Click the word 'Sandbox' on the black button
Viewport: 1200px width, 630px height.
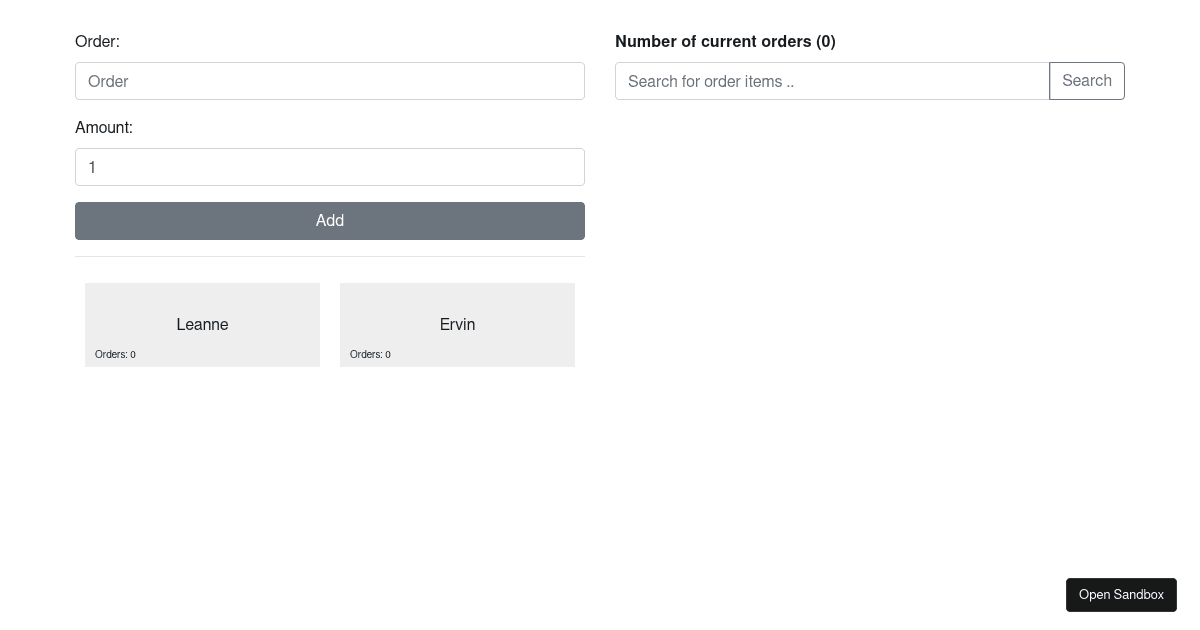[x=1141, y=594]
